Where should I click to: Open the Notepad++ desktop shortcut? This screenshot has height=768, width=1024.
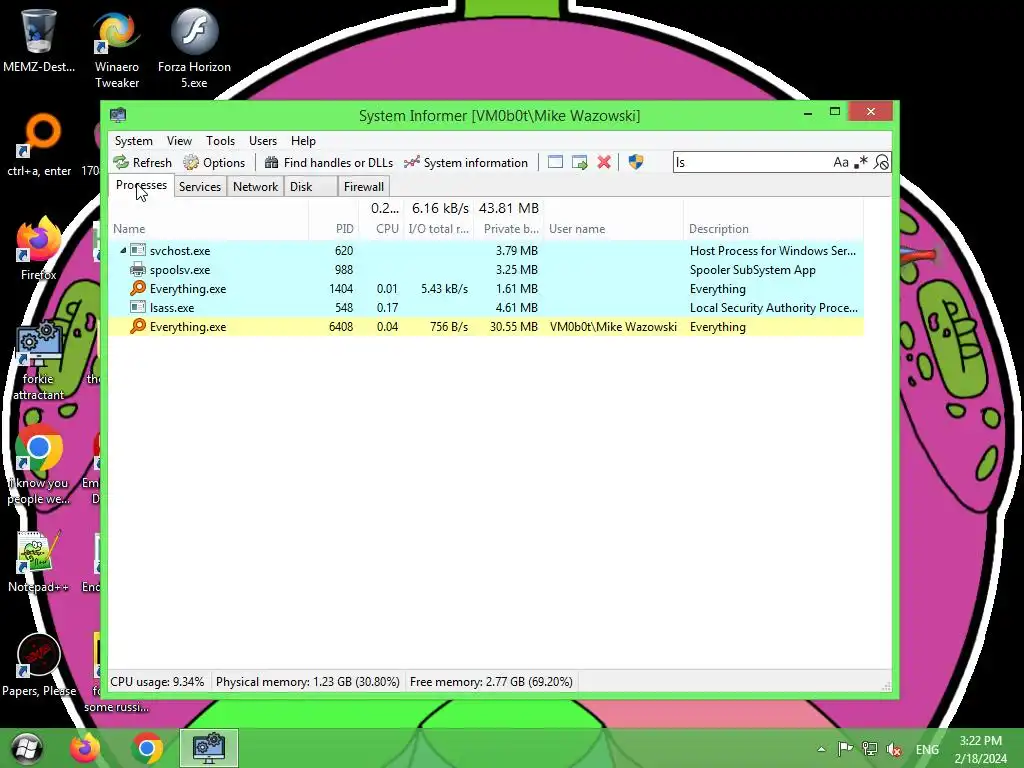coord(39,562)
